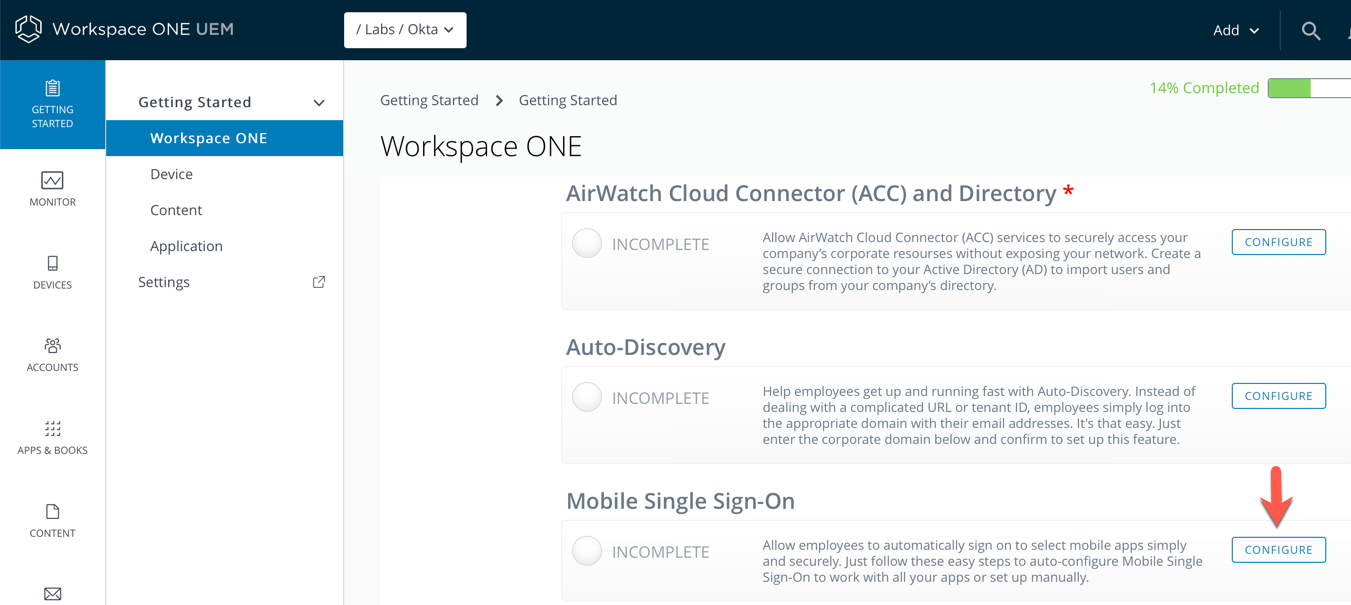The width and height of the screenshot is (1351, 605).
Task: Click the Workspace ONE UEM logo icon
Action: pos(28,29)
